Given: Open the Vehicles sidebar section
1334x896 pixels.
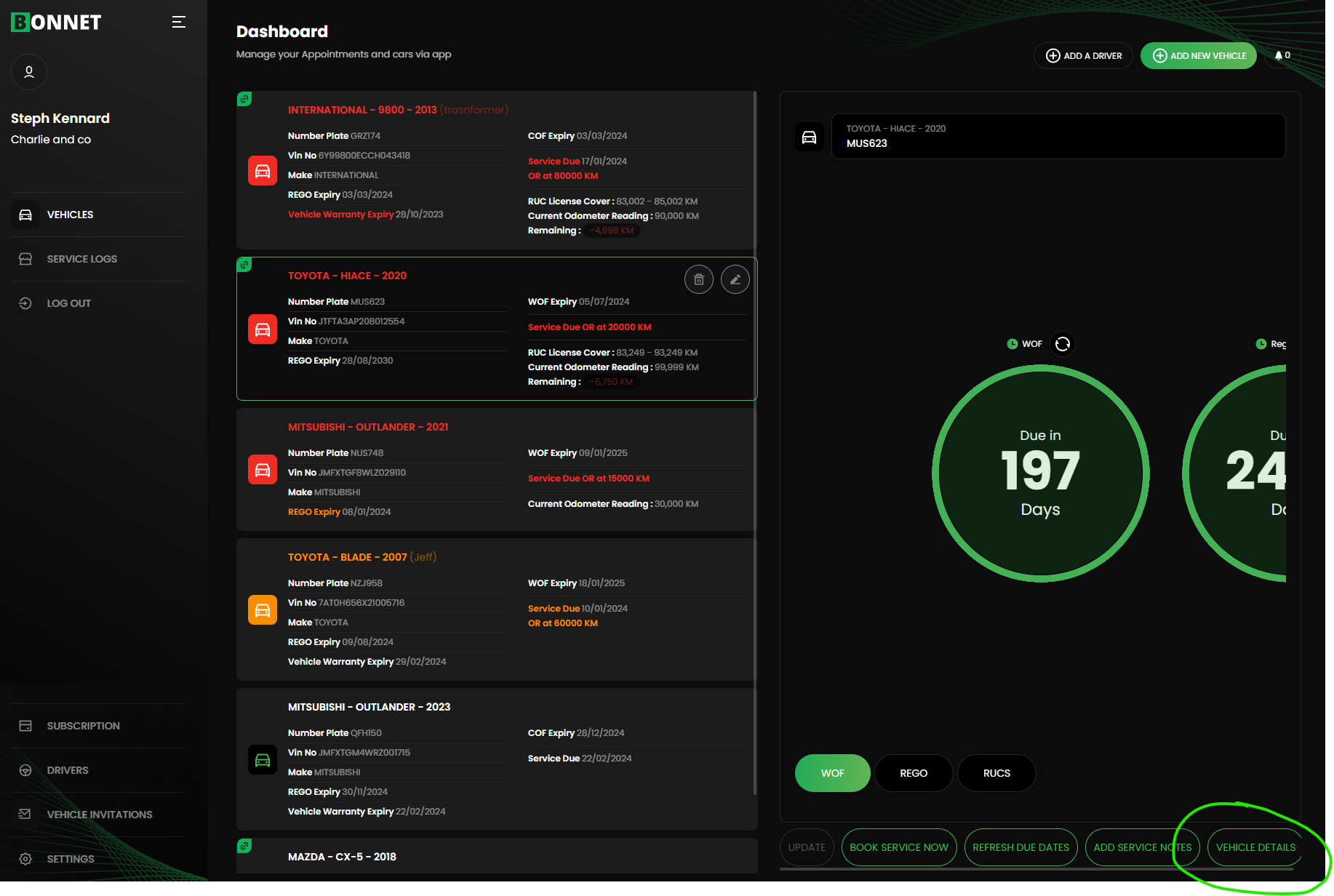Looking at the screenshot, I should [98, 215].
